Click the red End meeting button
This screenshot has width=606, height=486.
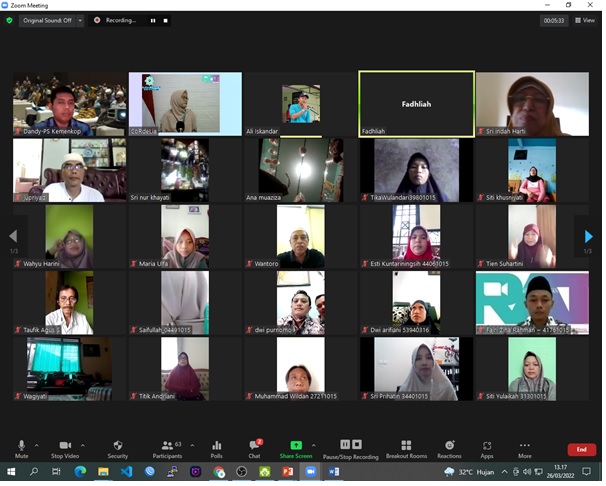coord(581,450)
